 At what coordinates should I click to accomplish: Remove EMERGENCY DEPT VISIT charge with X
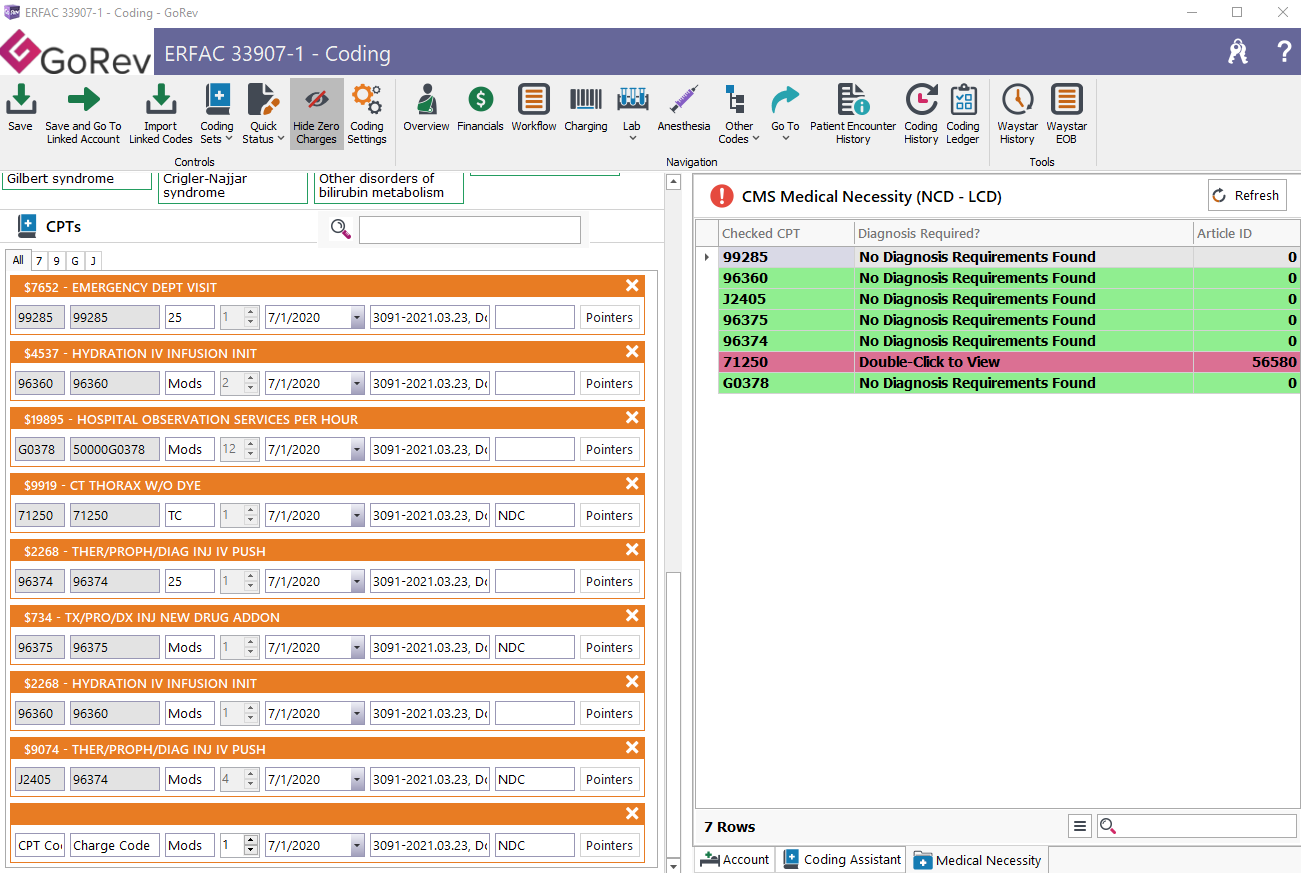pos(632,286)
